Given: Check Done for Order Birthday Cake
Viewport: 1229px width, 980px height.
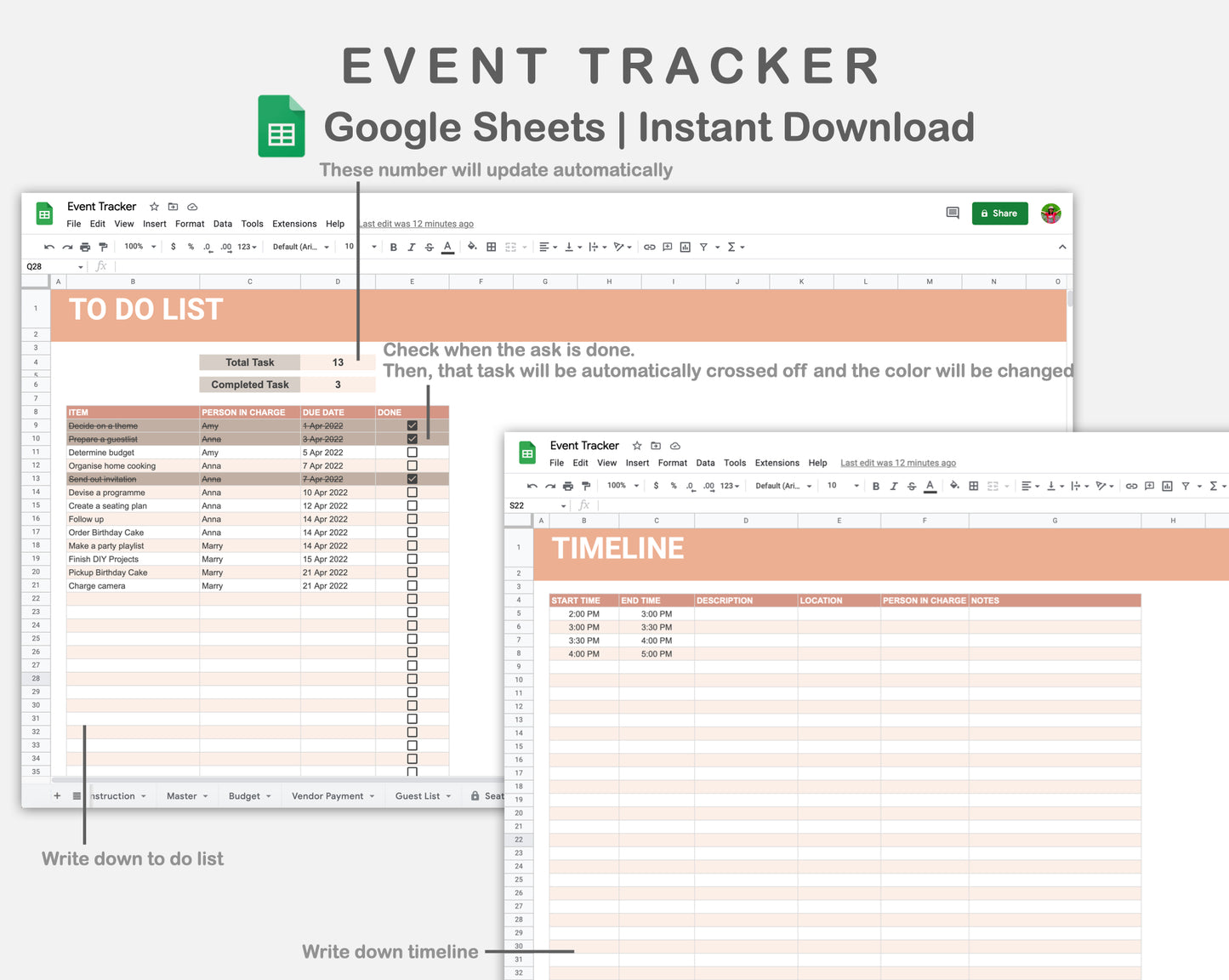Looking at the screenshot, I should point(413,533).
